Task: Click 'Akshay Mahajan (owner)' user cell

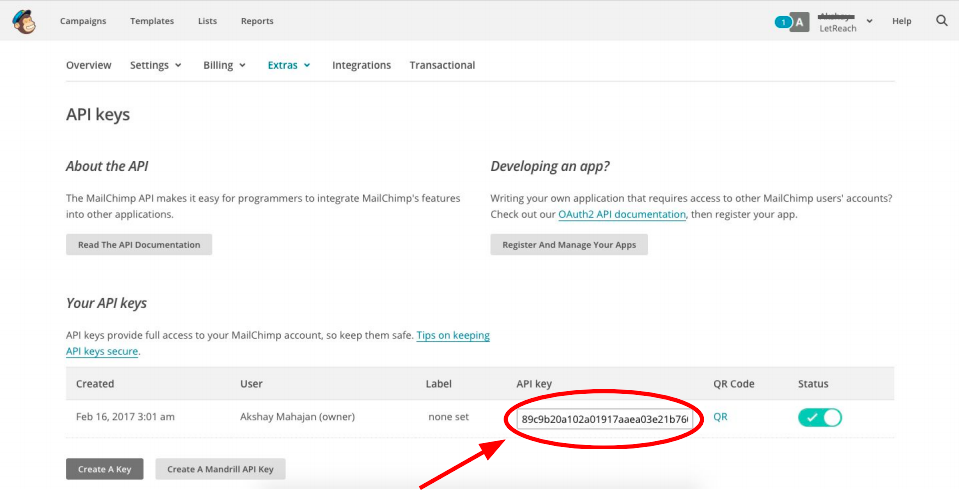Action: click(297, 417)
